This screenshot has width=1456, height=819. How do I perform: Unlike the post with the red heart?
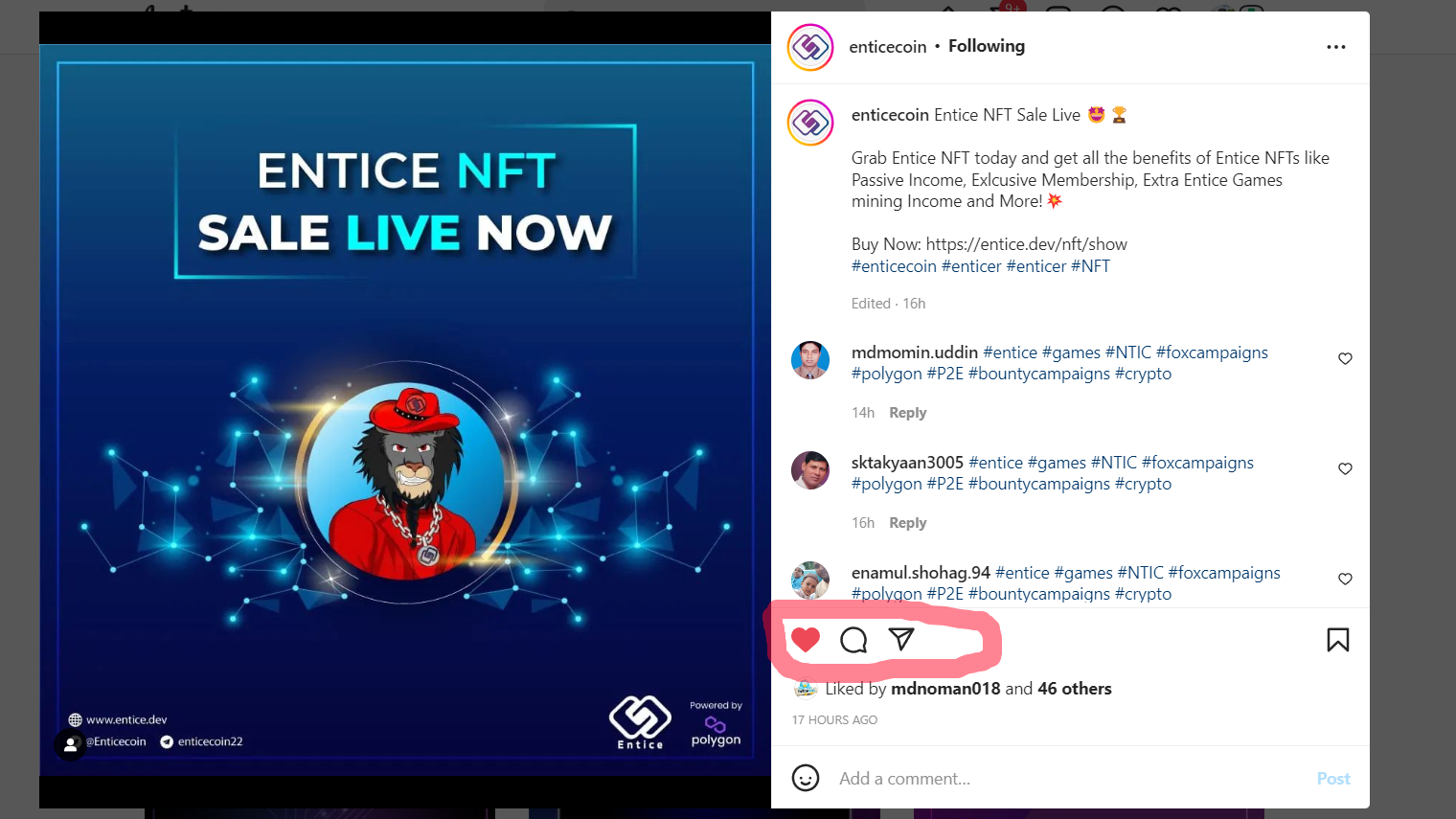coord(806,640)
